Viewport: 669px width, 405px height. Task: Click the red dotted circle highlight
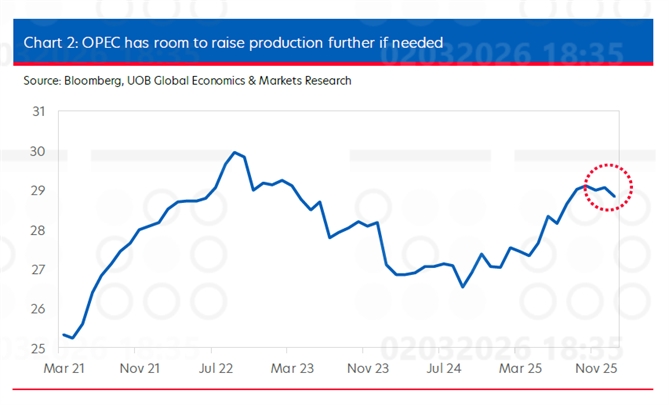pyautogui.click(x=602, y=187)
